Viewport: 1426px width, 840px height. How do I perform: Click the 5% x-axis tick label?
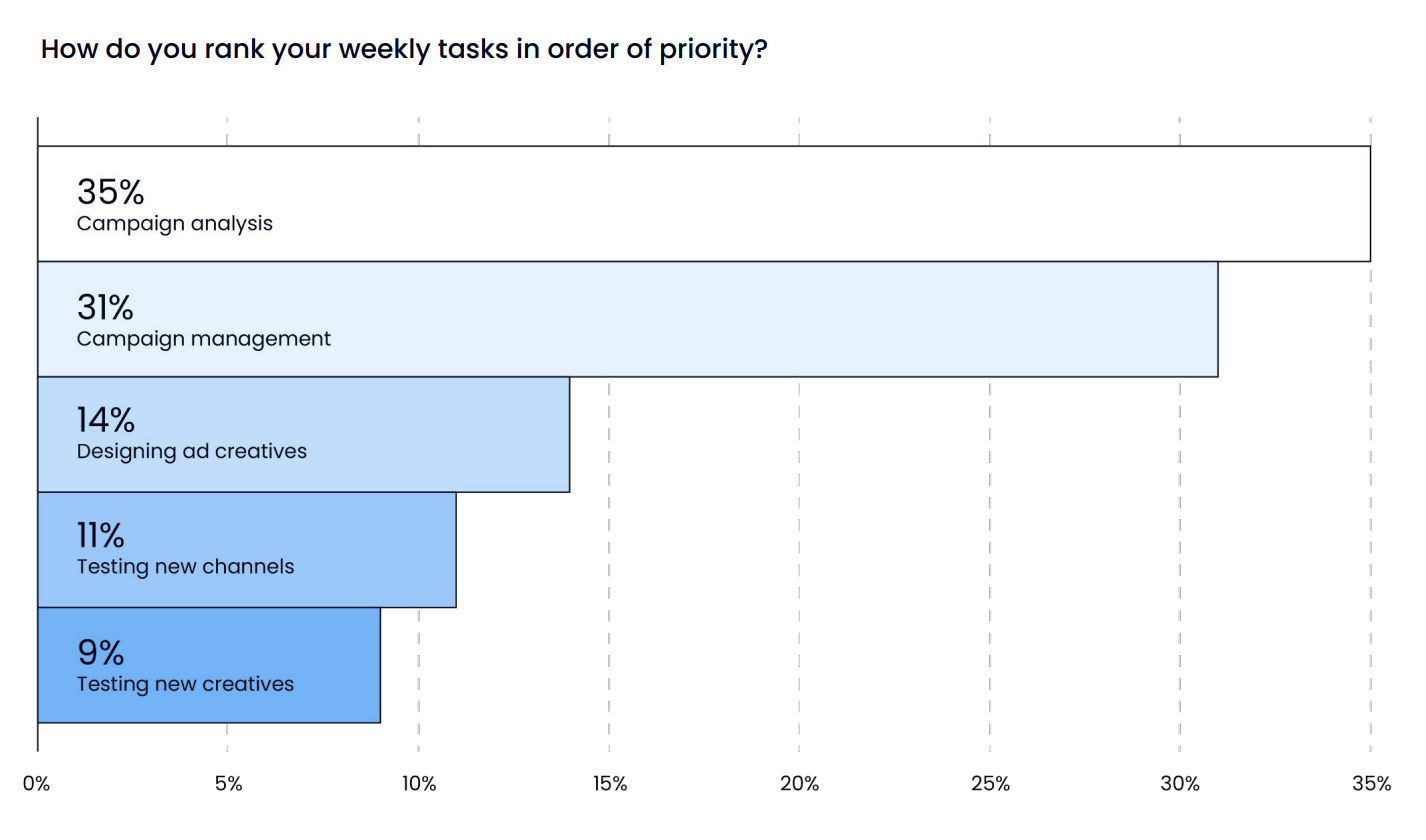228,784
